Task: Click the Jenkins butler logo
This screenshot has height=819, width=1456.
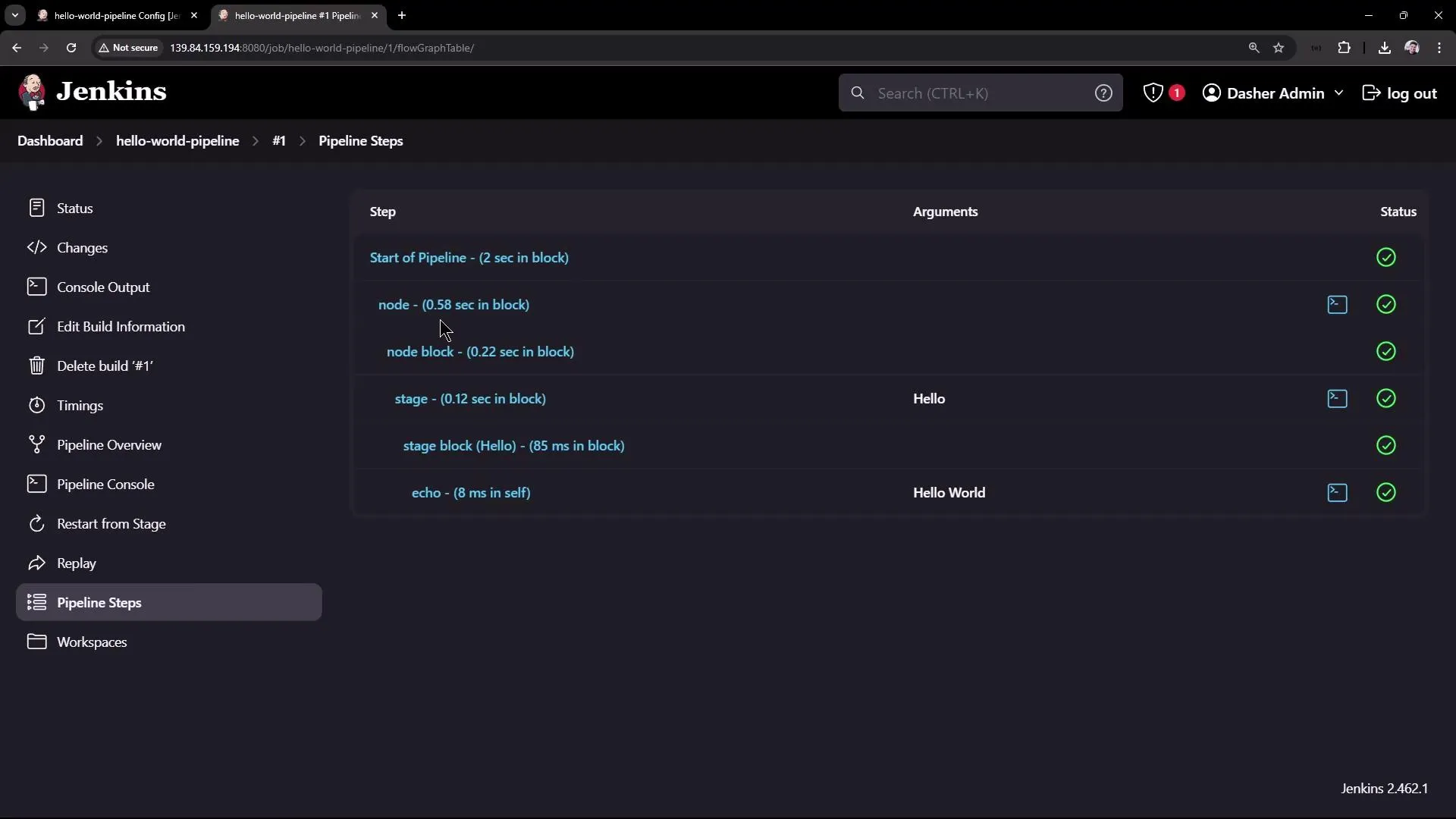Action: coord(32,92)
